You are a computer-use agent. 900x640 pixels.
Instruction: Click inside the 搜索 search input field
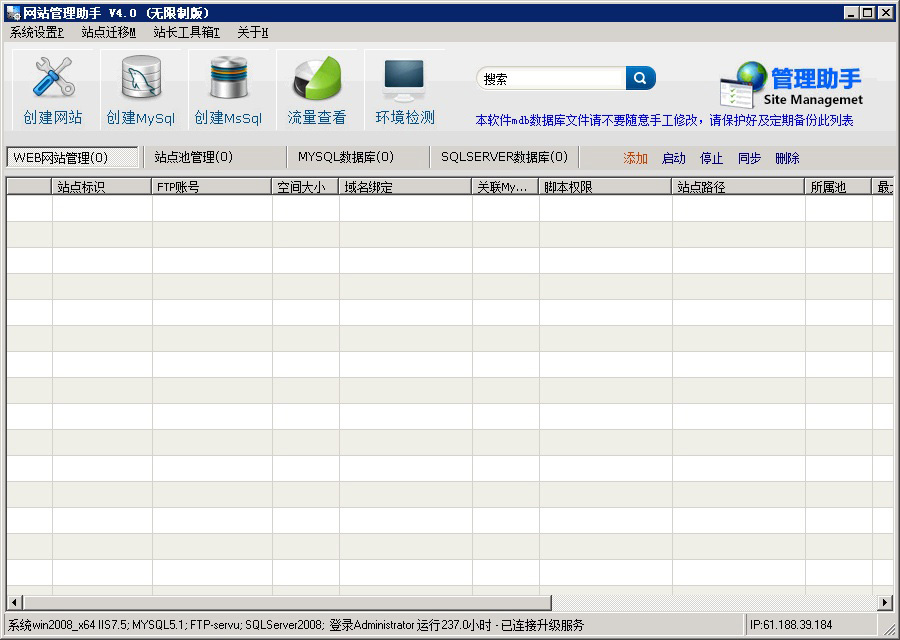pos(550,77)
